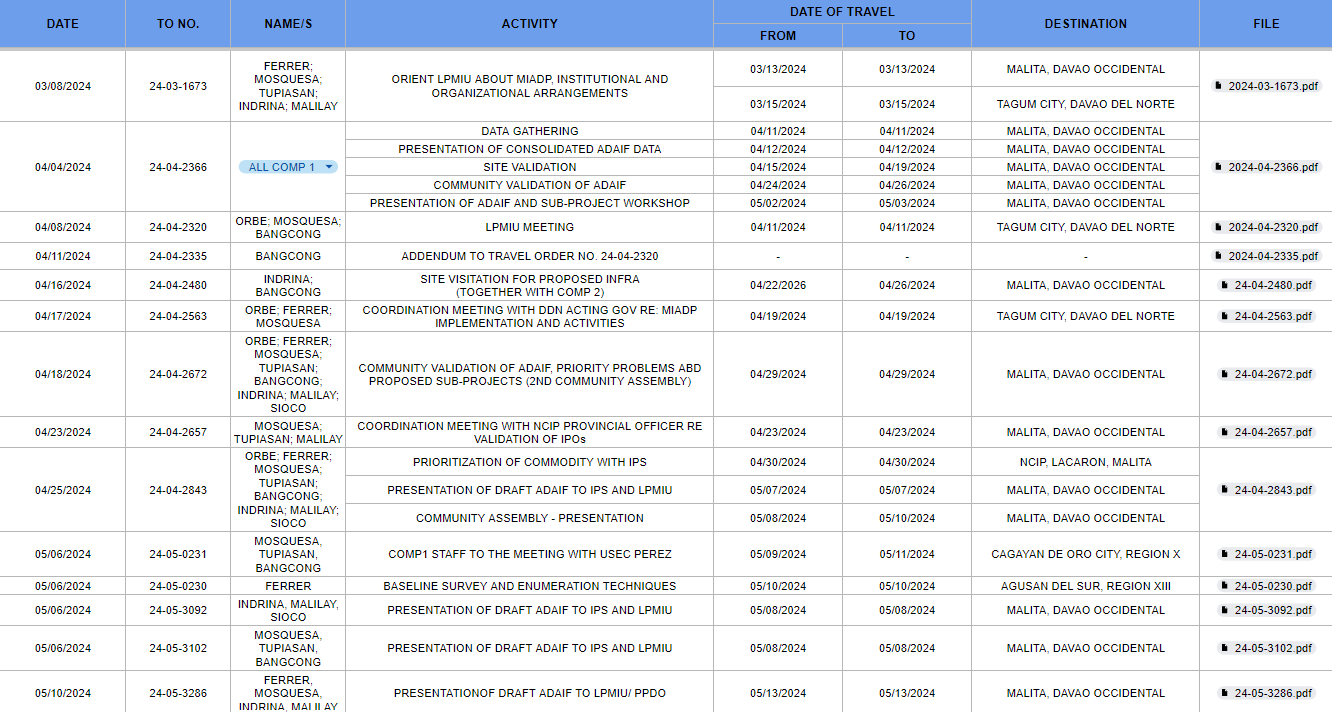This screenshot has height=712, width=1332.
Task: Click the TO NO. cell 24-04-2672
Action: tap(178, 374)
